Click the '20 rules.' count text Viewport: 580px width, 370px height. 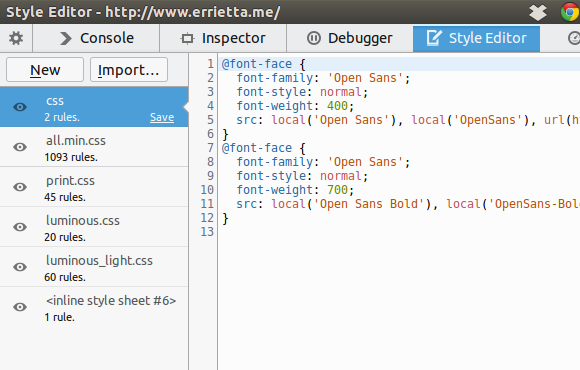point(65,237)
